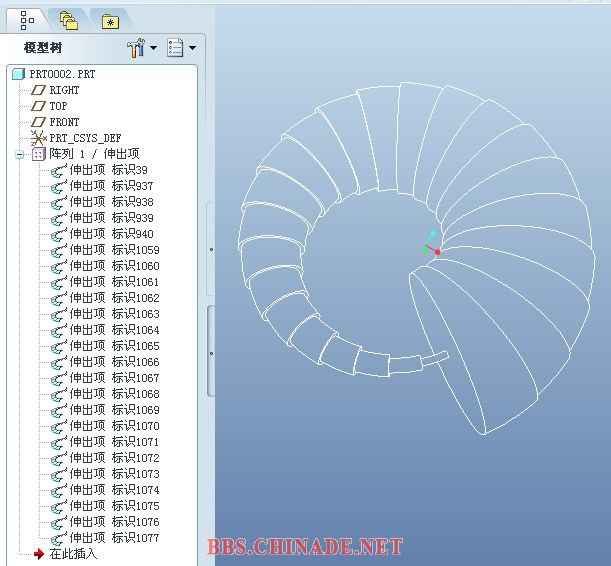The image size is (611, 566).
Task: Collapse the 阵列 1 / 伸出项 pattern node
Action: pos(20,154)
